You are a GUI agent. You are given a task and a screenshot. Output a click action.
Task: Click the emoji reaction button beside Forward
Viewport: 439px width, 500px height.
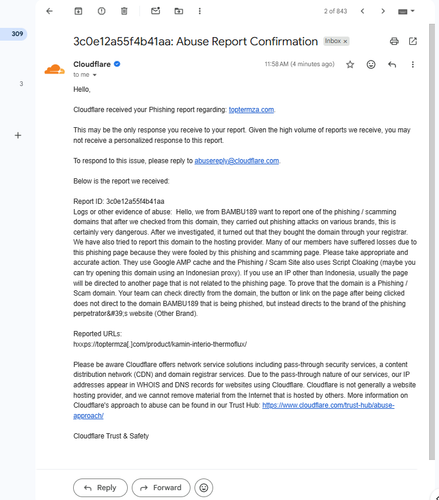tap(204, 488)
